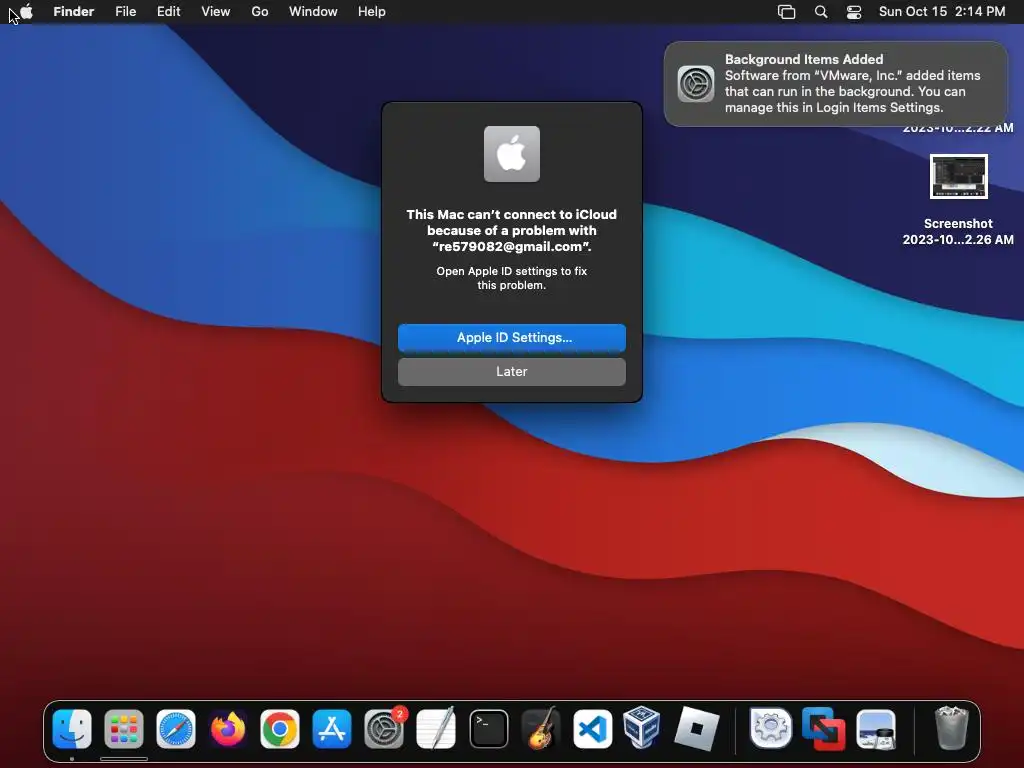Click the System Settings icon in notification
Viewport: 1024px width, 768px height.
coord(696,84)
